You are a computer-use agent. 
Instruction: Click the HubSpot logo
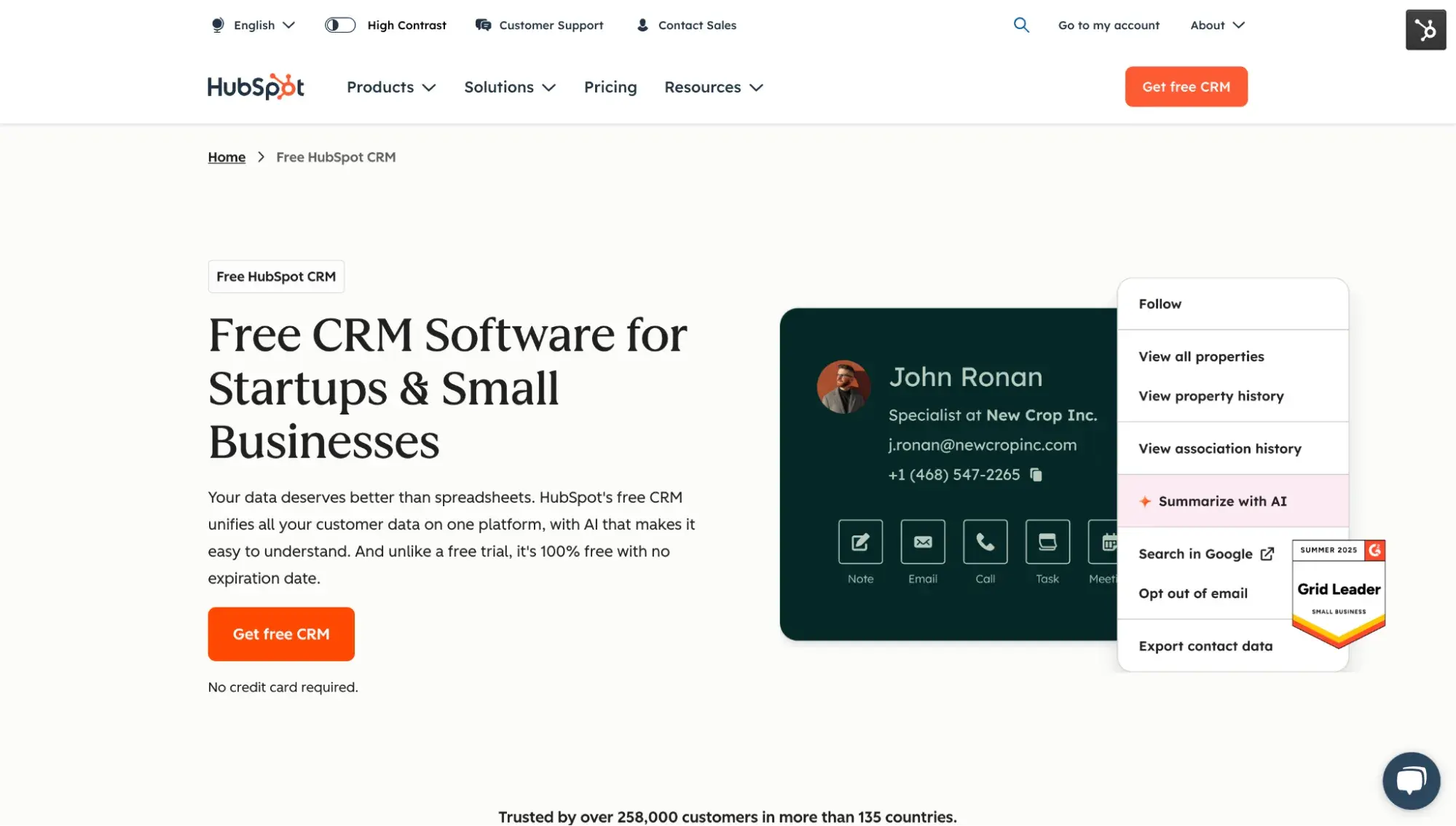coord(256,87)
